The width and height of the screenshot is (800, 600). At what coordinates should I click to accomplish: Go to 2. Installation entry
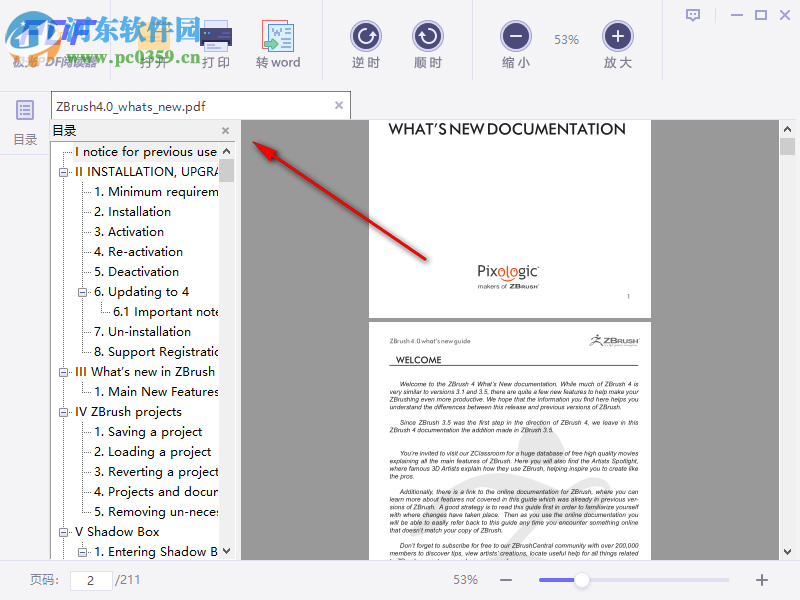tap(132, 212)
